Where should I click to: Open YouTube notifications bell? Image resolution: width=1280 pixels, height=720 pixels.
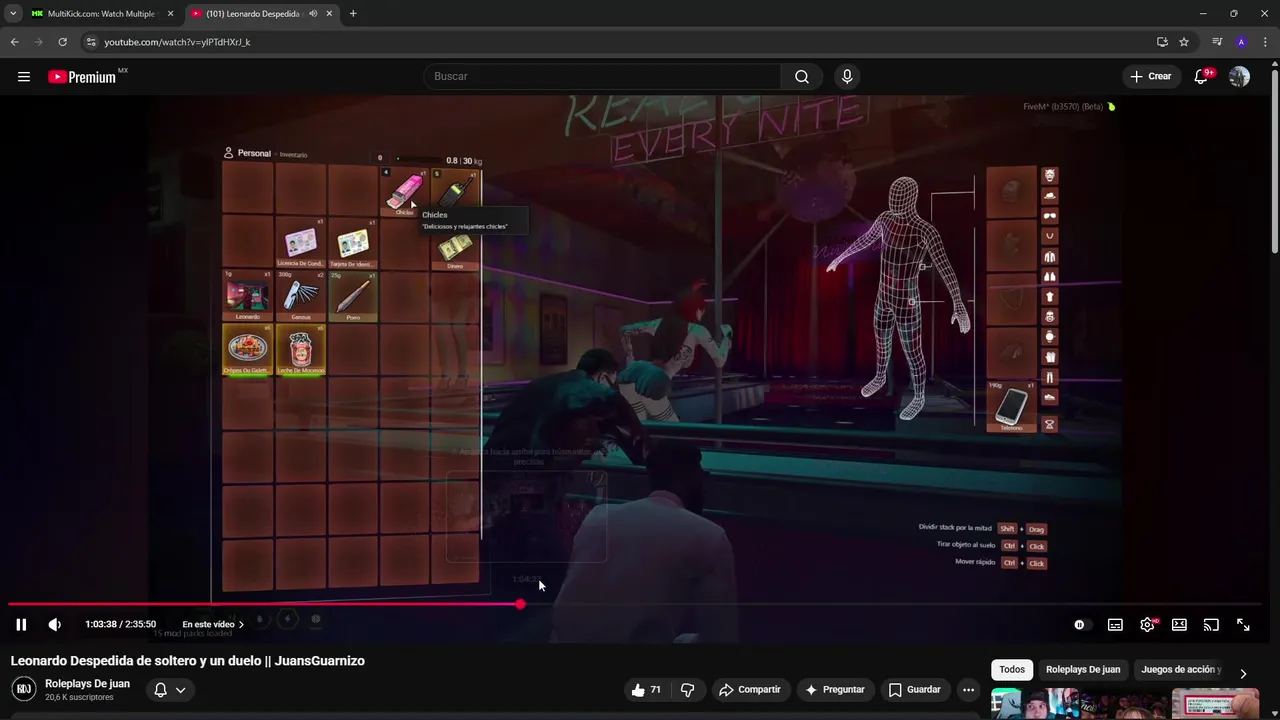(x=1202, y=77)
